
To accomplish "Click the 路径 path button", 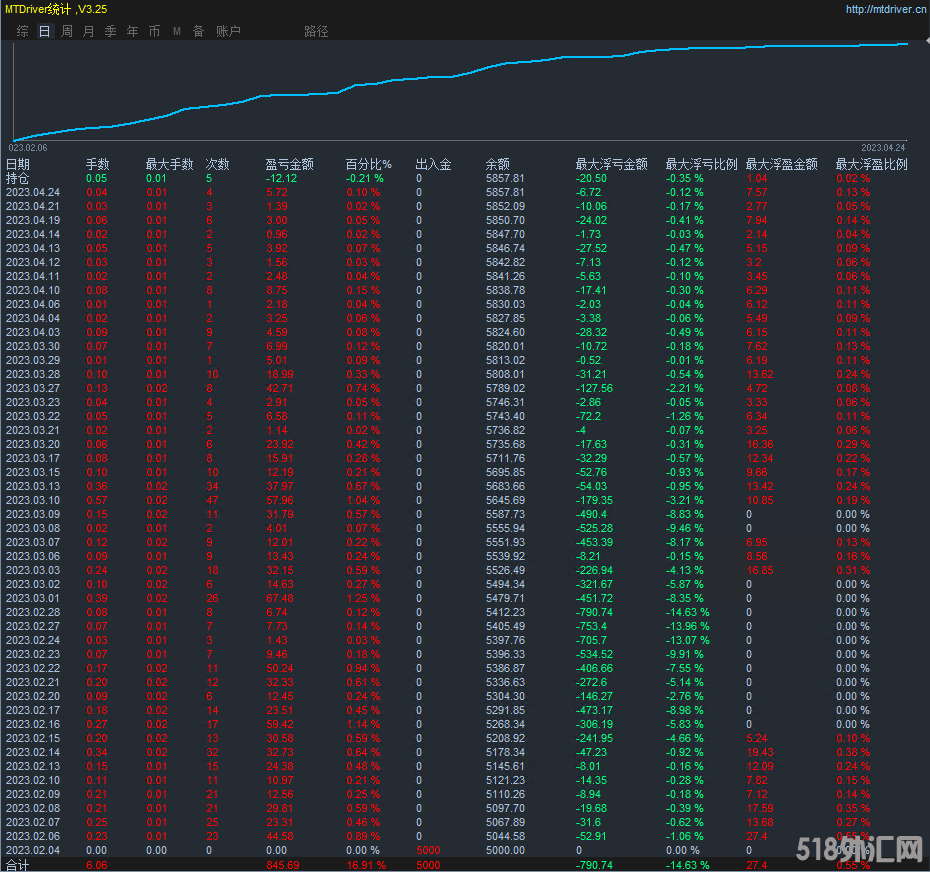I will [x=316, y=31].
